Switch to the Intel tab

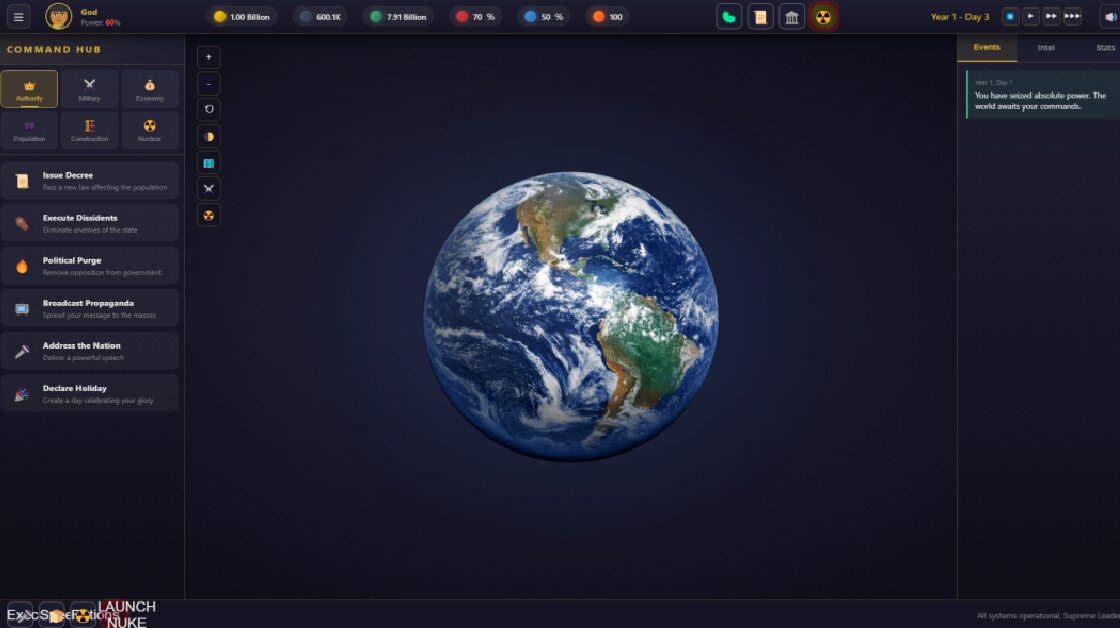coord(1045,47)
